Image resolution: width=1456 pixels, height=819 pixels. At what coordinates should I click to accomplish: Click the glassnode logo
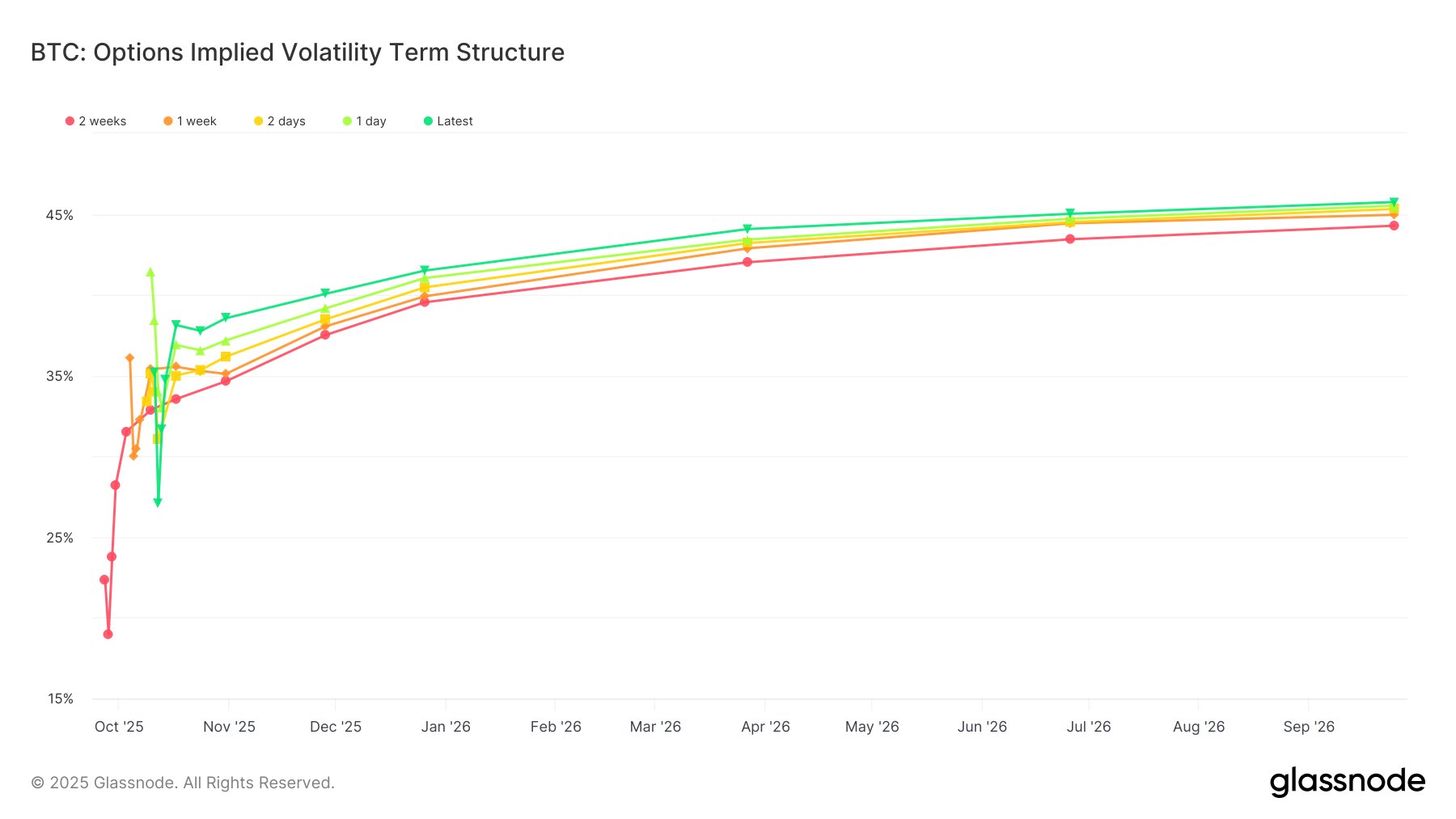click(x=1347, y=782)
